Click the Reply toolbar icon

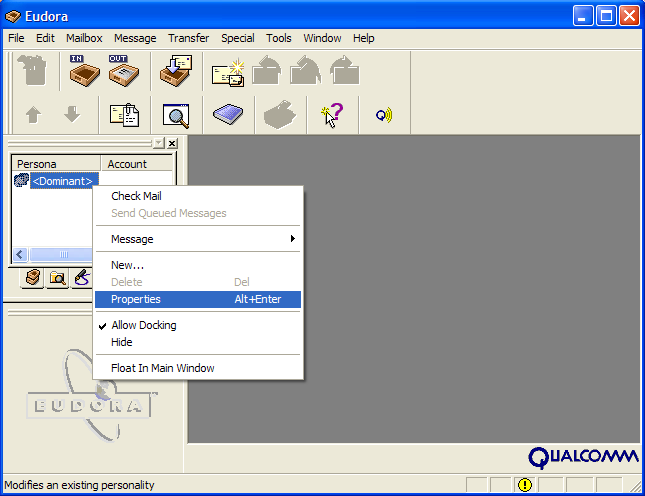(267, 71)
